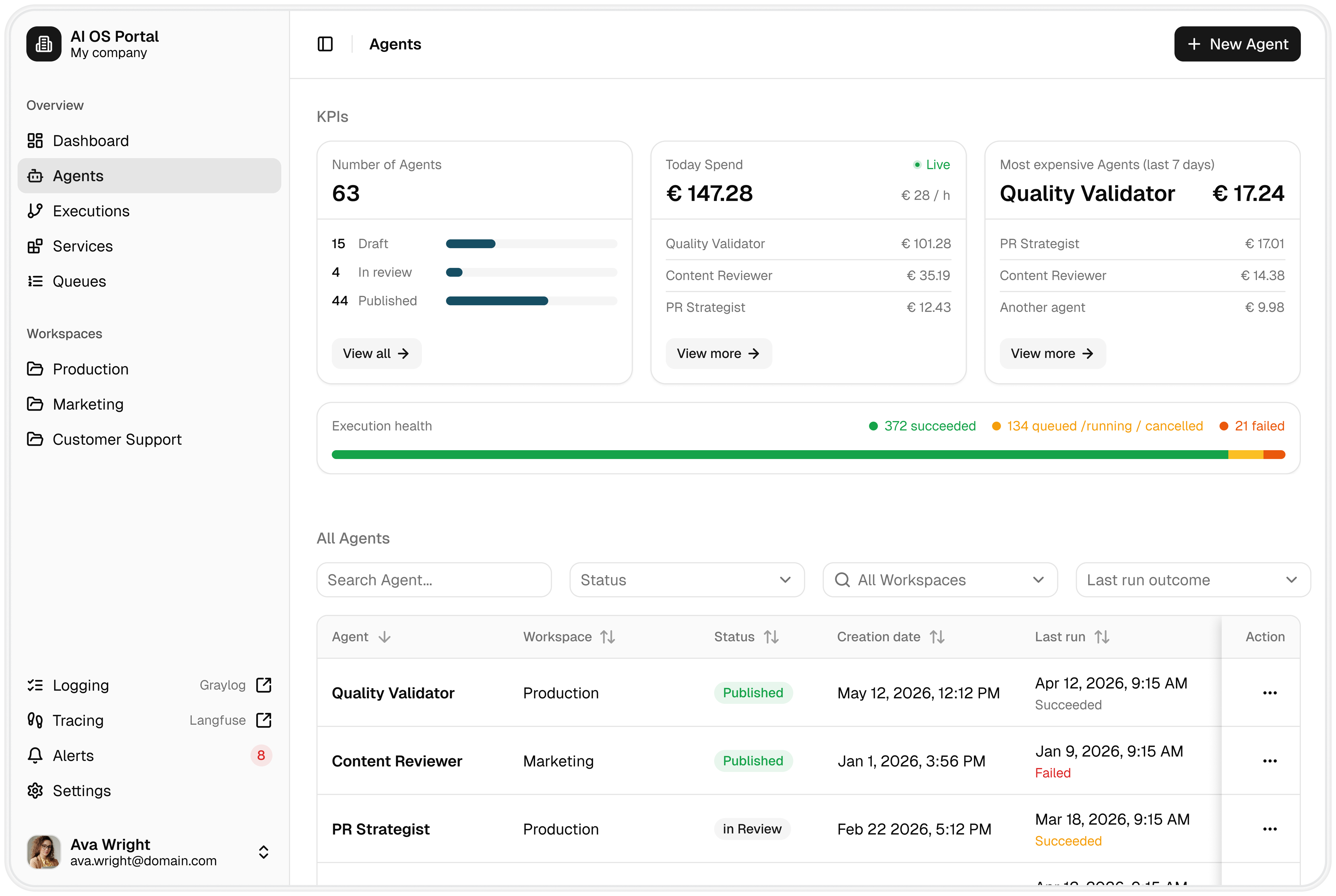Sort table by Agent column arrow

385,637
